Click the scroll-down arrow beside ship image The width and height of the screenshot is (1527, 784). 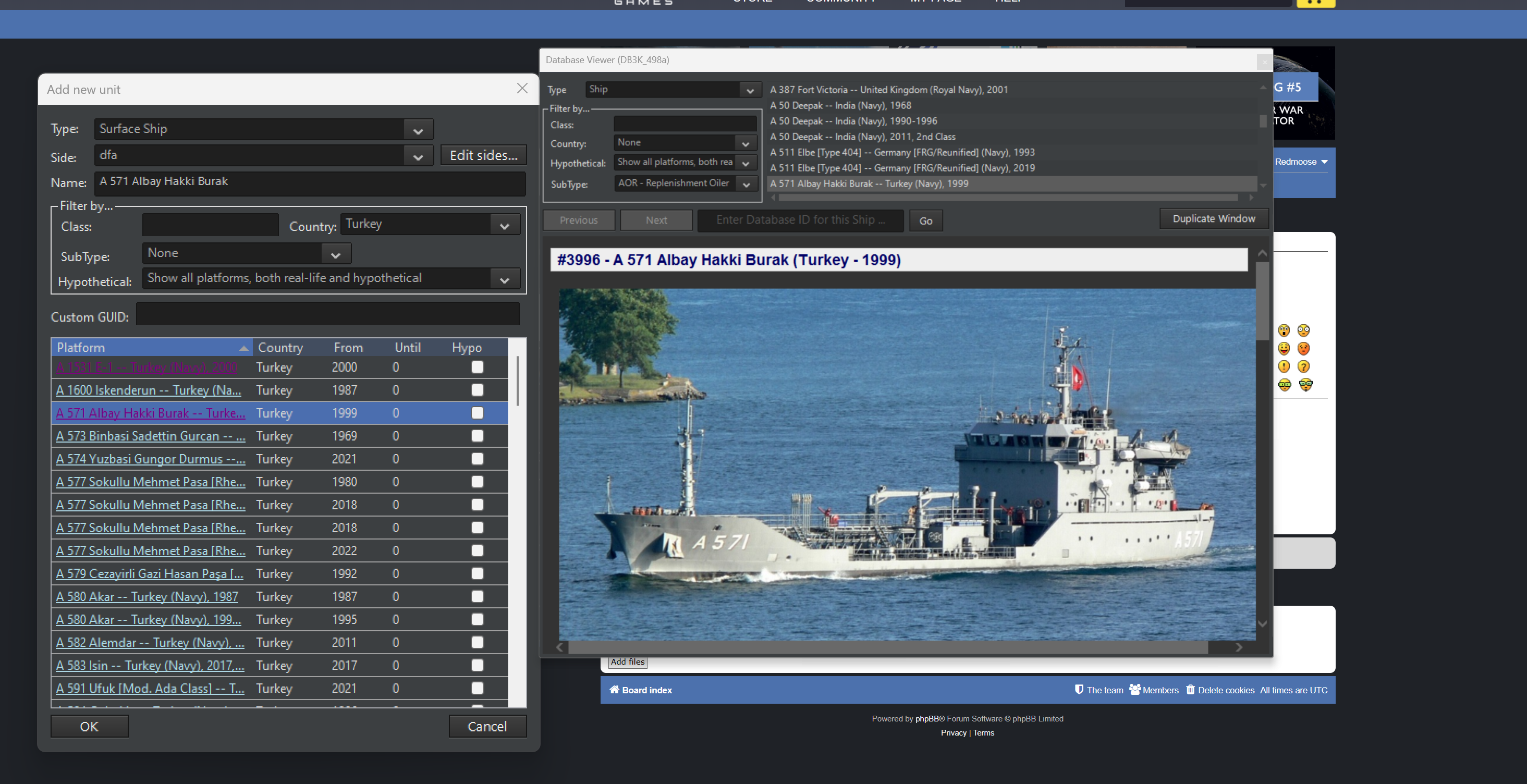[1262, 623]
